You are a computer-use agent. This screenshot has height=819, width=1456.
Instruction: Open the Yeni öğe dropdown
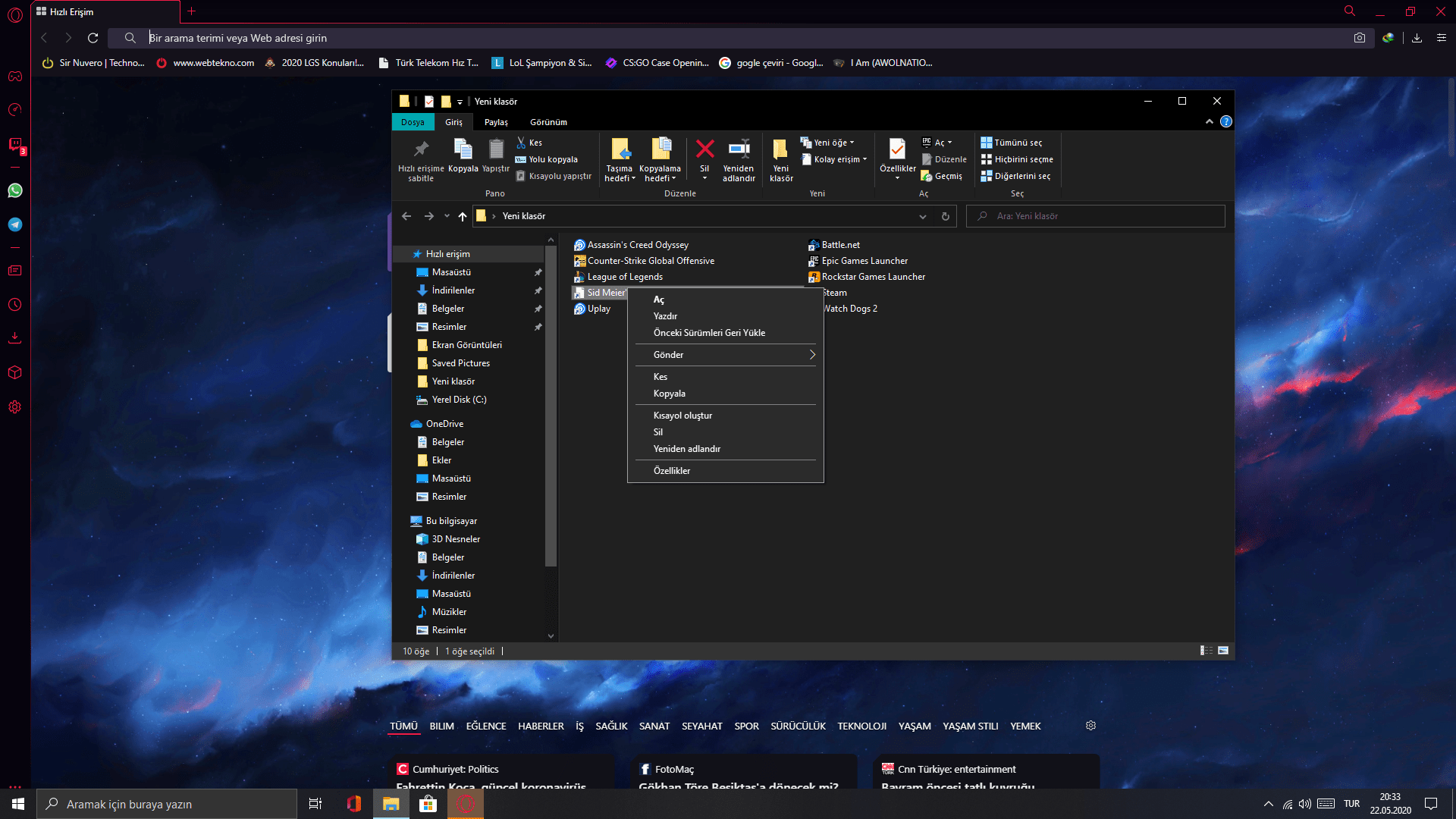click(833, 143)
